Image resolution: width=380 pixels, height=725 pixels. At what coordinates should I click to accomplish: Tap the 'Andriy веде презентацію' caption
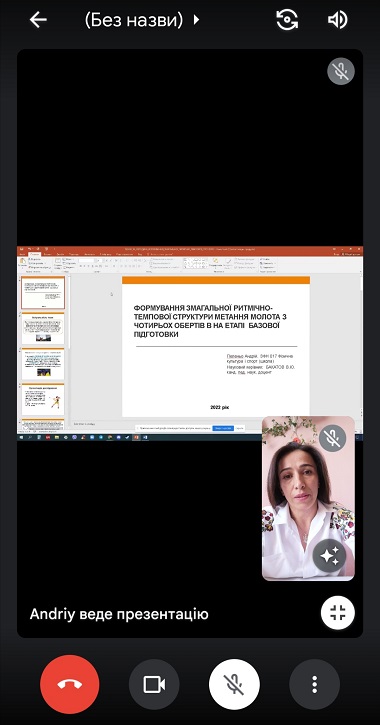point(119,614)
